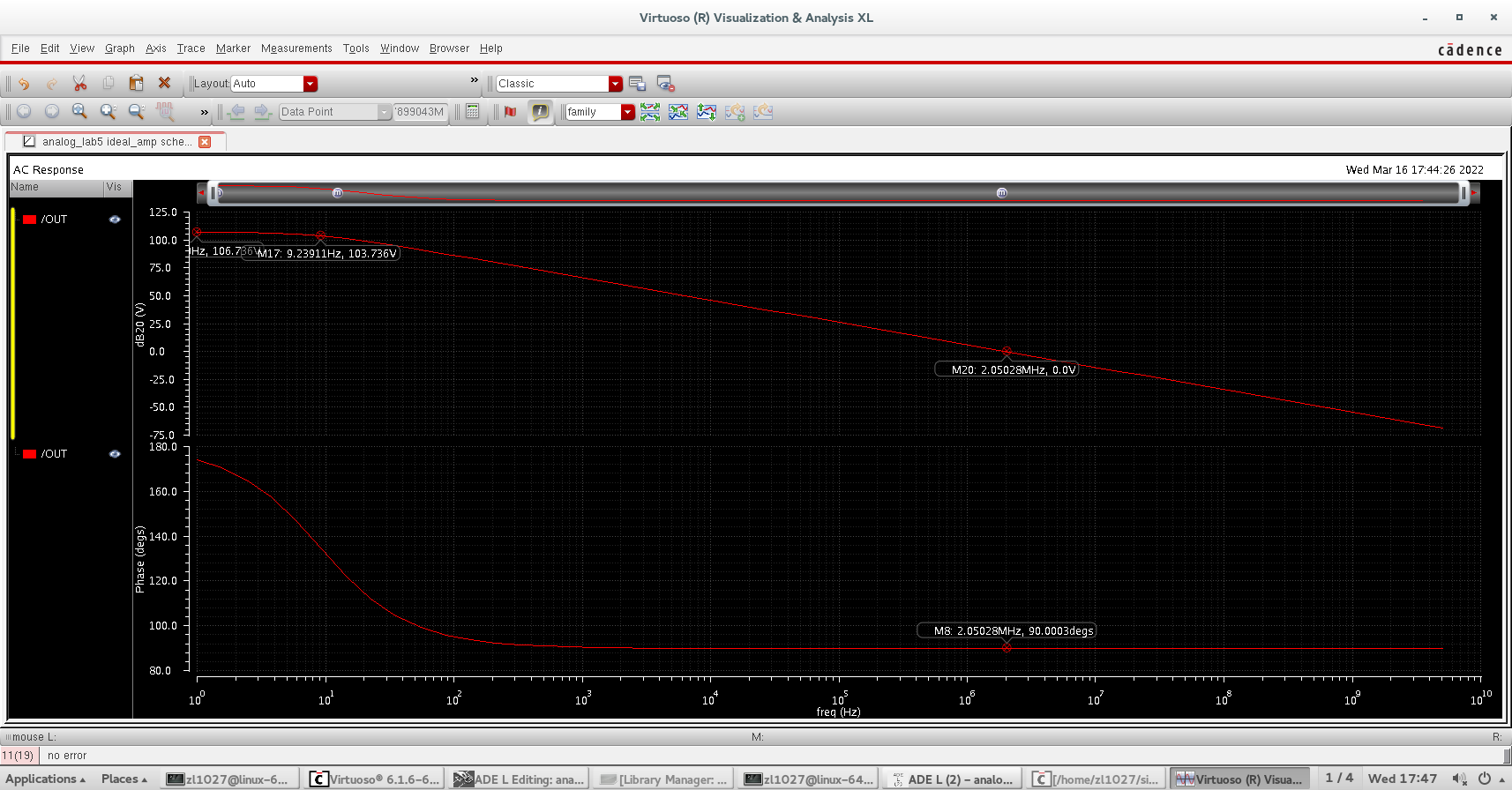This screenshot has height=790, width=1512.
Task: Open the Help menu
Action: [490, 48]
